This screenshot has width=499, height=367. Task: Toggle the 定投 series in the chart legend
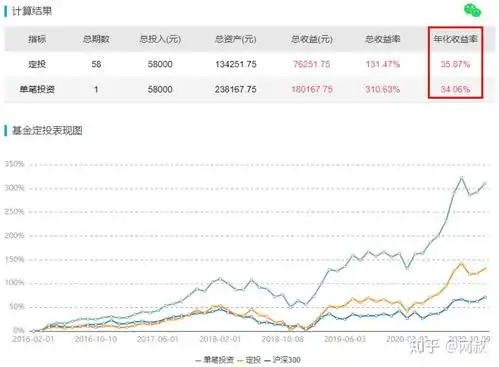tap(249, 360)
